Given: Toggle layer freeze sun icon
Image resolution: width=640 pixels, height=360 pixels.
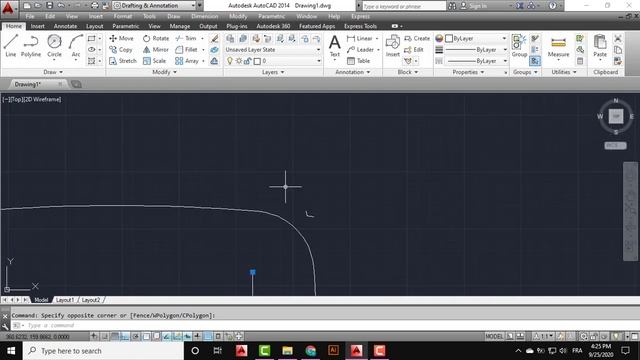Looking at the screenshot, I should pyautogui.click(x=239, y=61).
